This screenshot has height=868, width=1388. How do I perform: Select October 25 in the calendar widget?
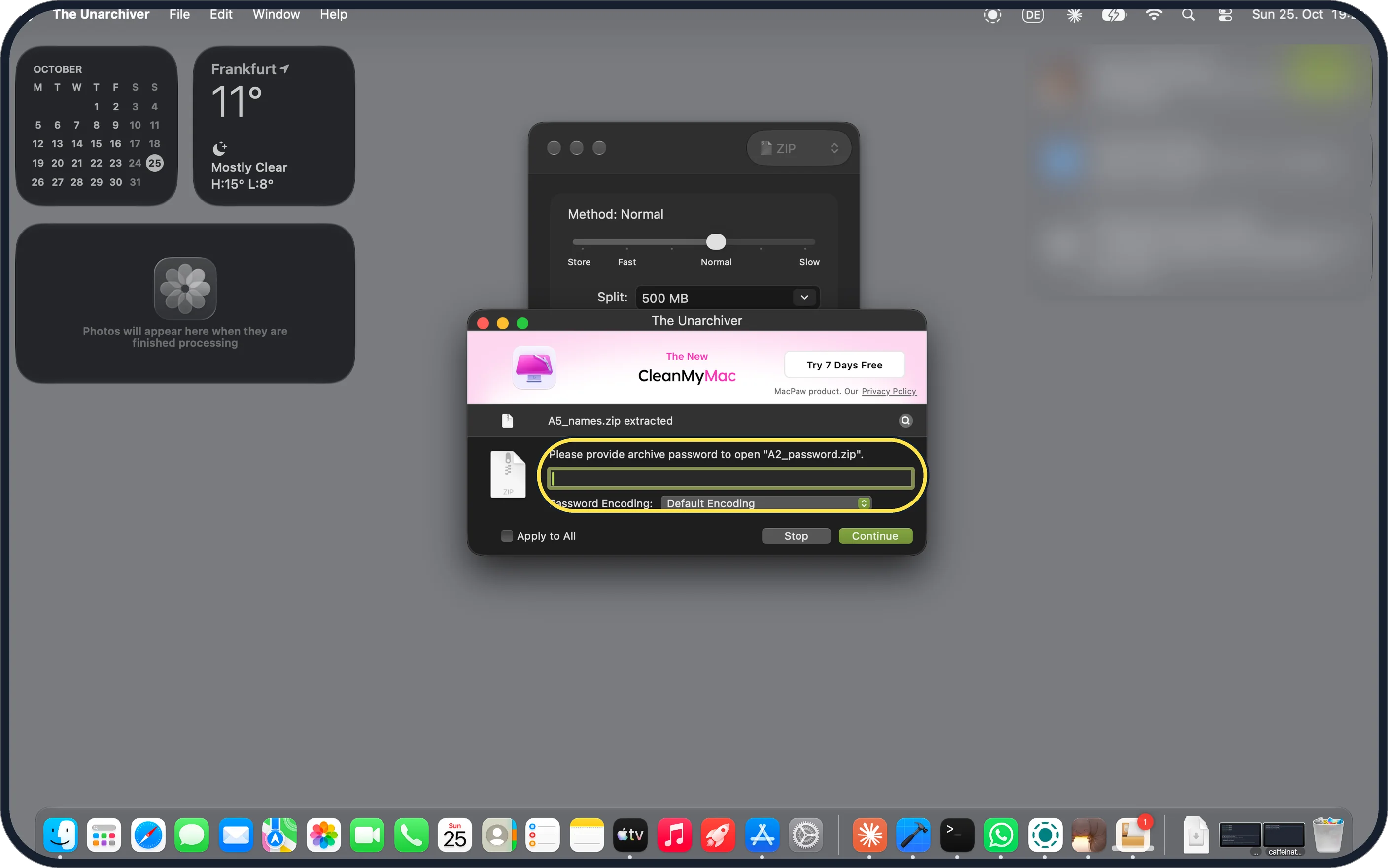point(154,163)
